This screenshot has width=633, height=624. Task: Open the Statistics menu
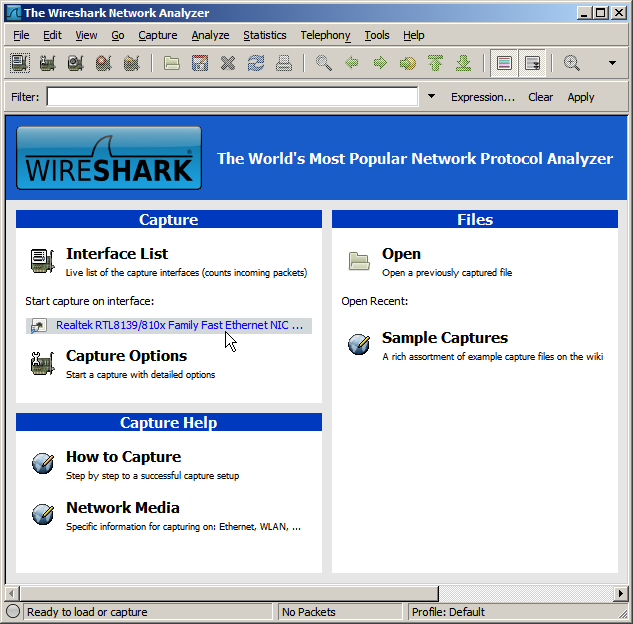click(x=264, y=35)
